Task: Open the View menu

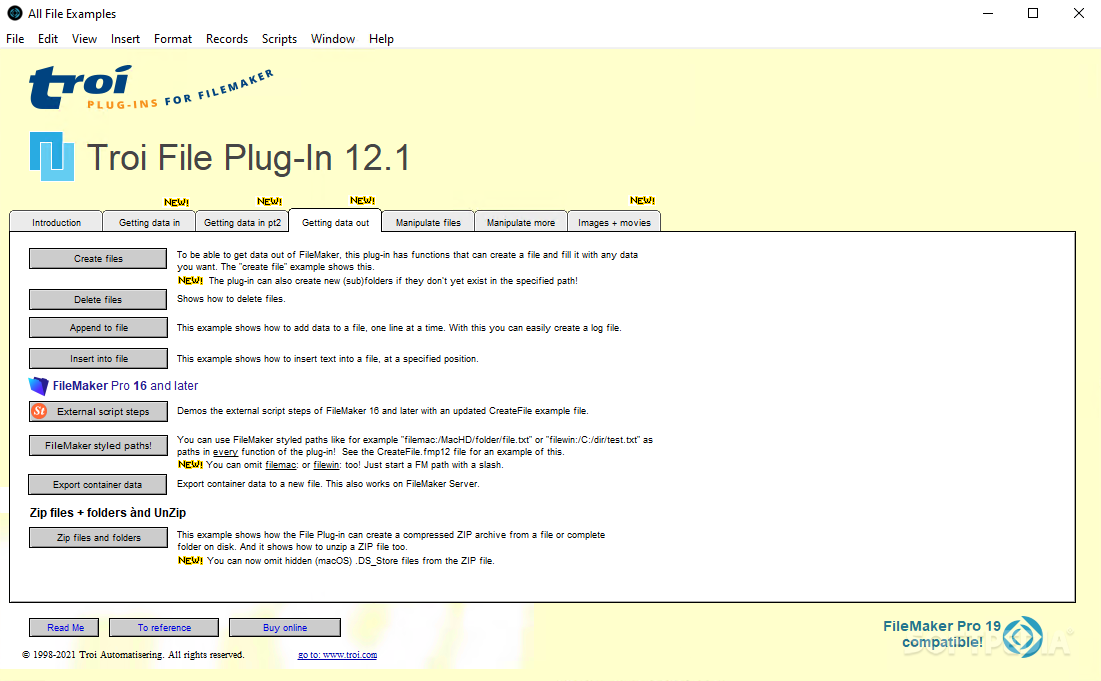Action: (84, 39)
